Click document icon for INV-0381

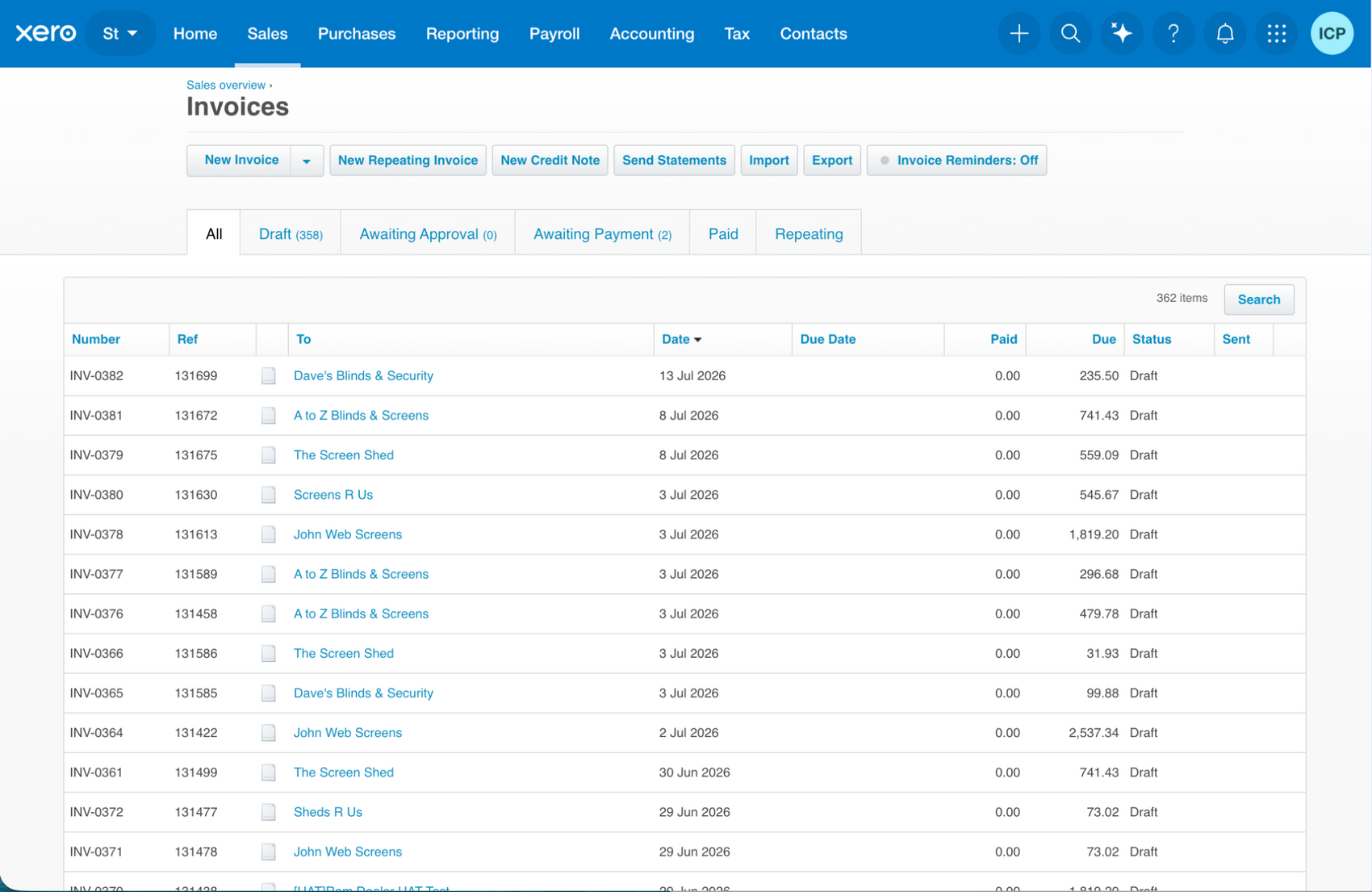pyautogui.click(x=269, y=416)
